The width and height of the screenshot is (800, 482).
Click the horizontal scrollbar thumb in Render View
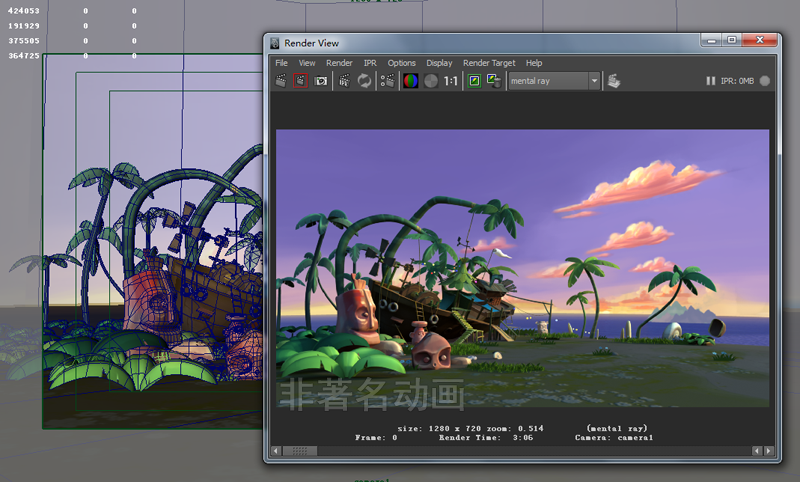[x=300, y=451]
